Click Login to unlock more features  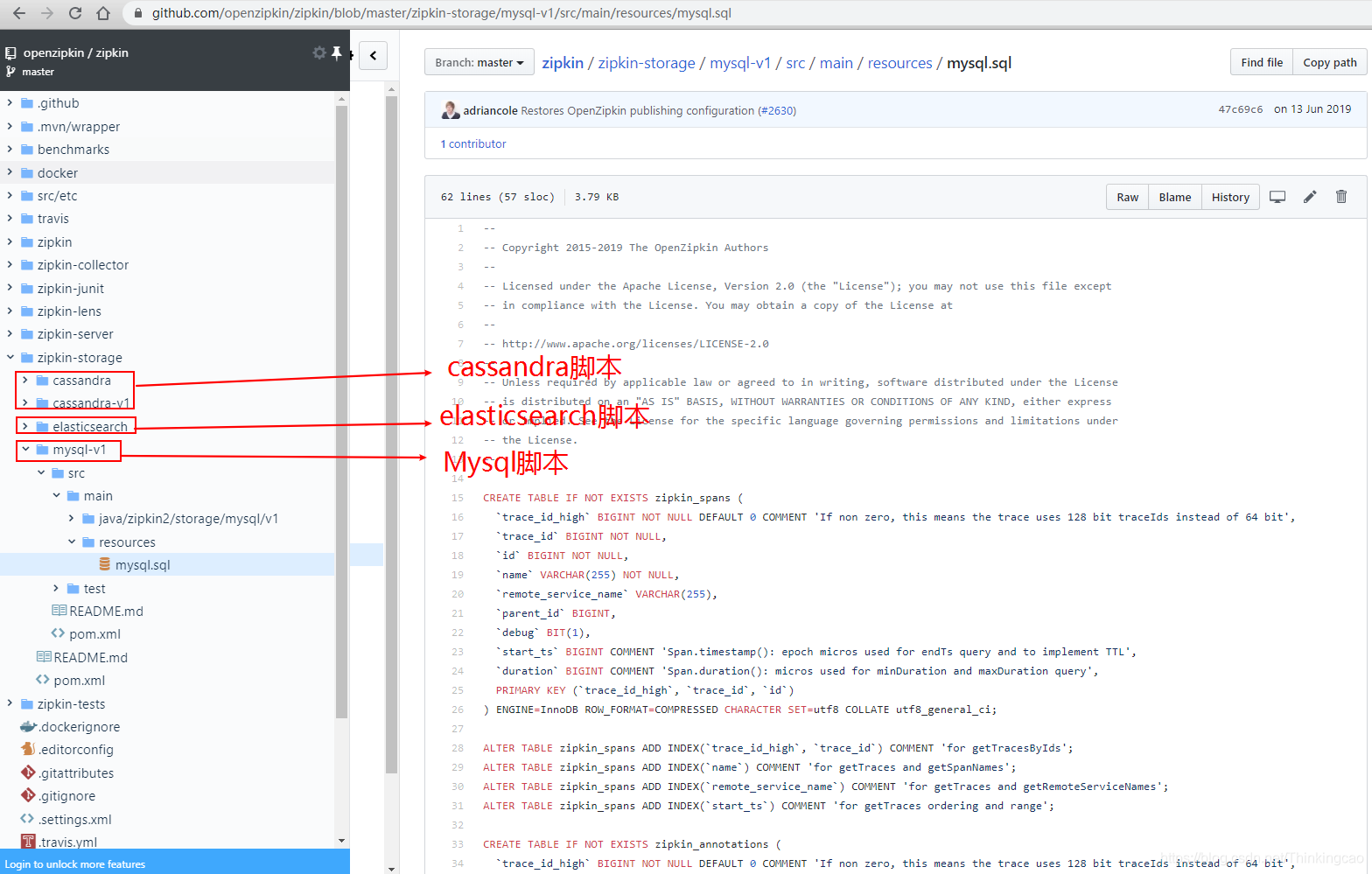[x=75, y=864]
